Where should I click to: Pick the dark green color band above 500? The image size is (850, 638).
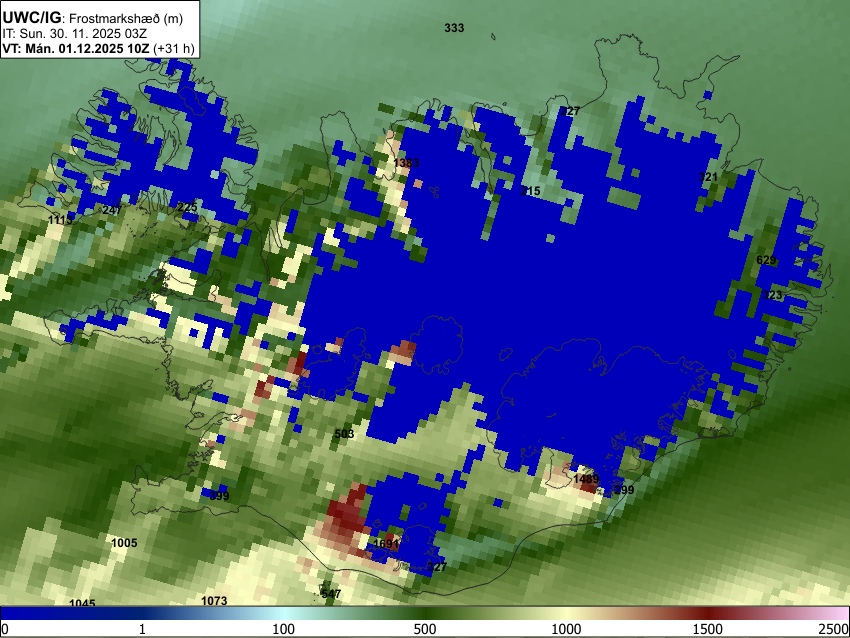425,613
